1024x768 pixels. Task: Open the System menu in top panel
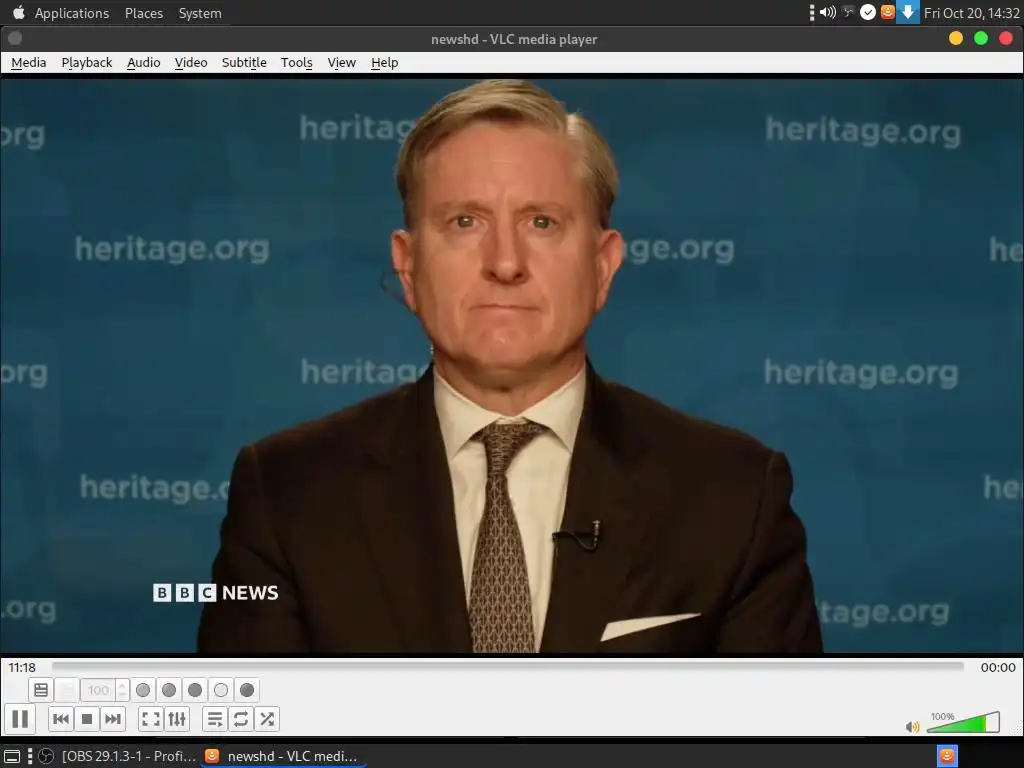pos(200,13)
